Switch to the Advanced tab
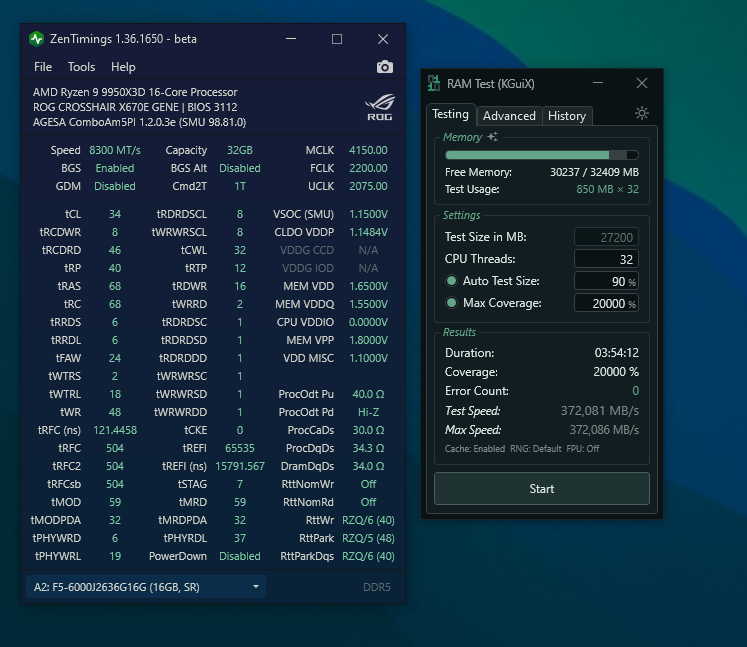The width and height of the screenshot is (747, 647). click(509, 116)
